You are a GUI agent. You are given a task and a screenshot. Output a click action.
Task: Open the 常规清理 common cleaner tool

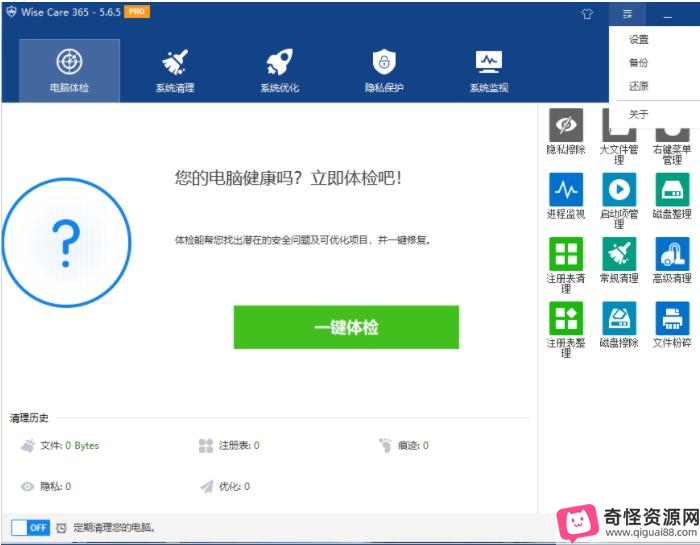(x=619, y=254)
